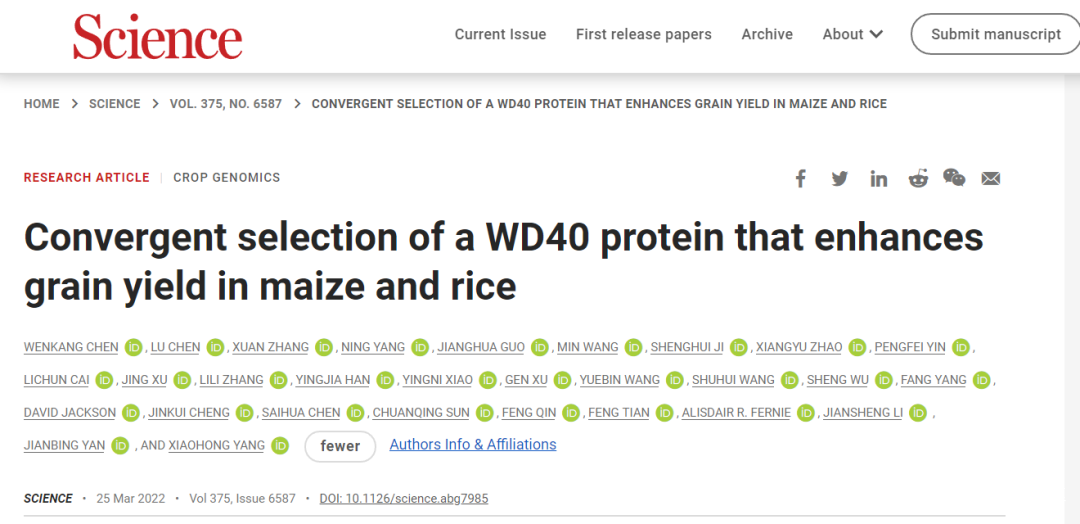This screenshot has height=524, width=1080.
Task: Share article on Twitter
Action: [839, 178]
